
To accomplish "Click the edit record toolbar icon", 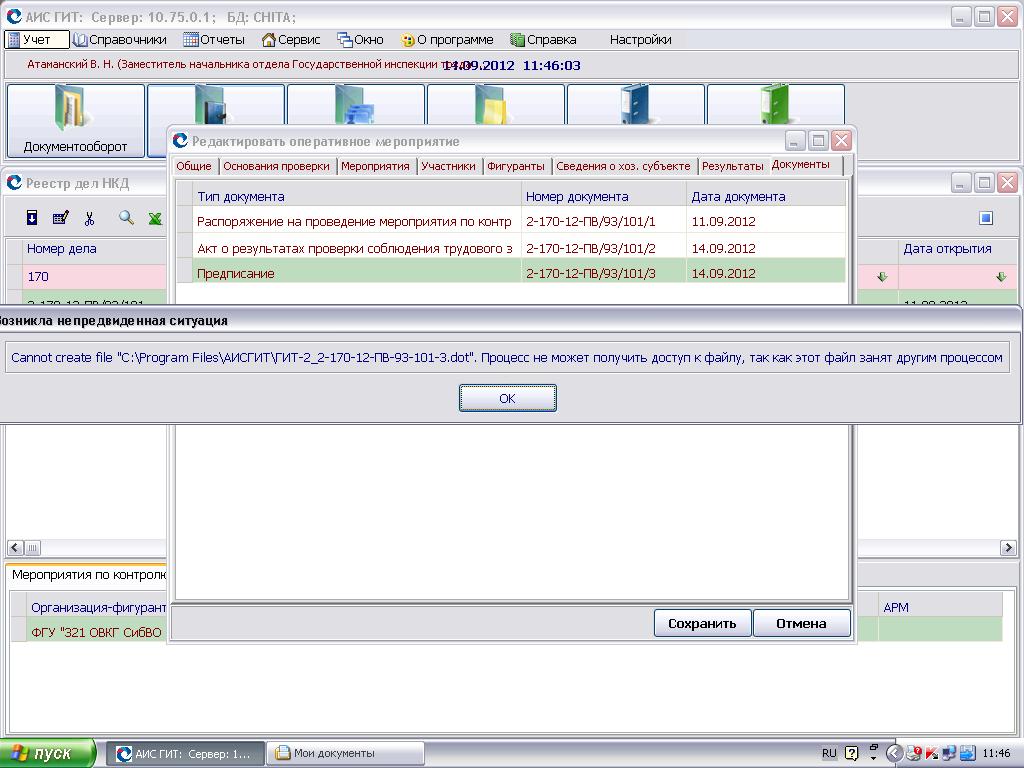I will click(x=60, y=218).
